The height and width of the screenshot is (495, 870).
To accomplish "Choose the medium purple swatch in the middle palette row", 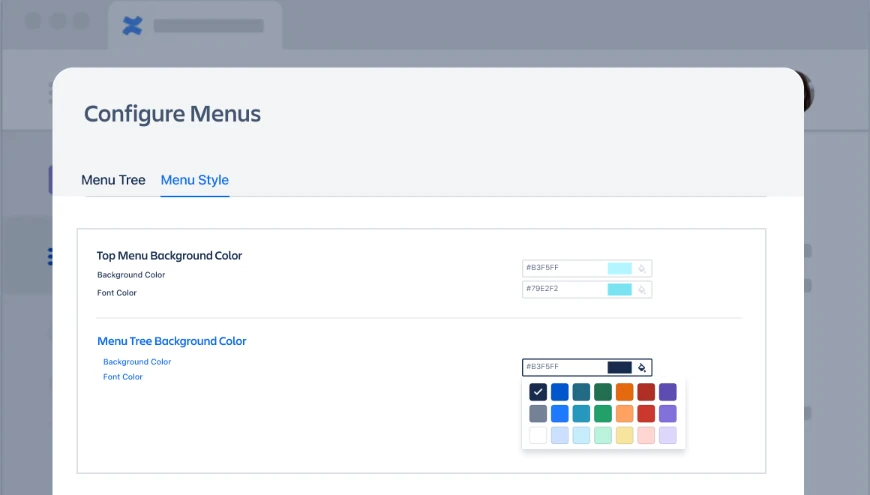I will tap(668, 413).
